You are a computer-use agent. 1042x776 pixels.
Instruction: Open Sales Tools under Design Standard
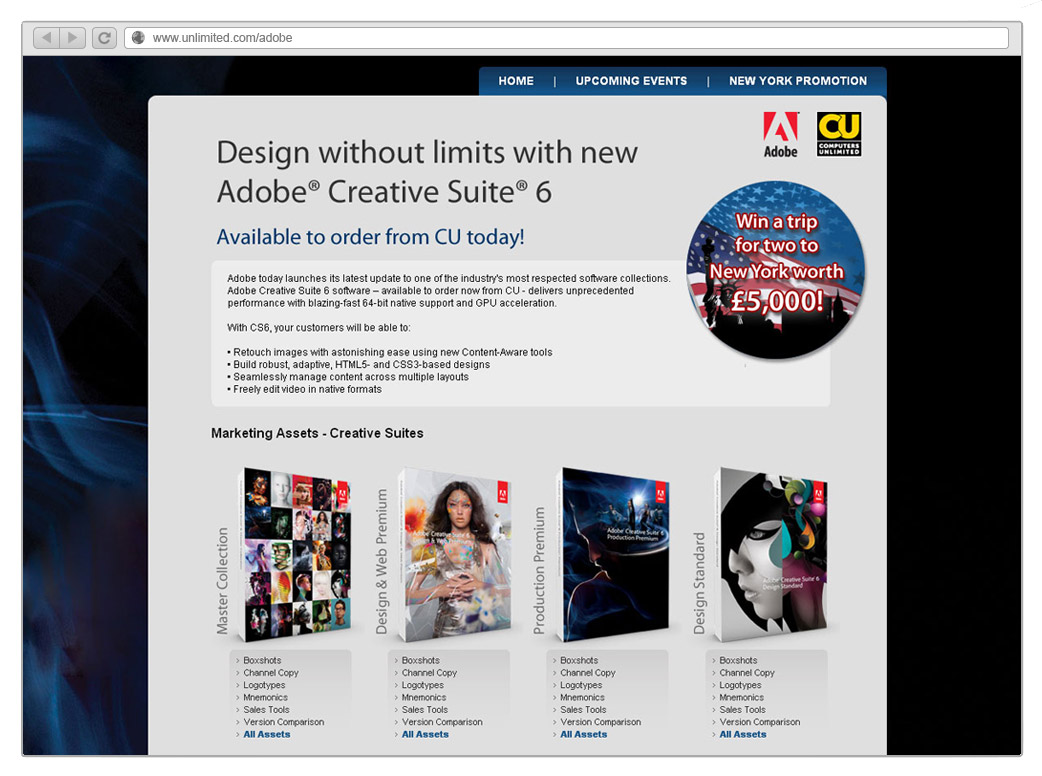tap(742, 710)
